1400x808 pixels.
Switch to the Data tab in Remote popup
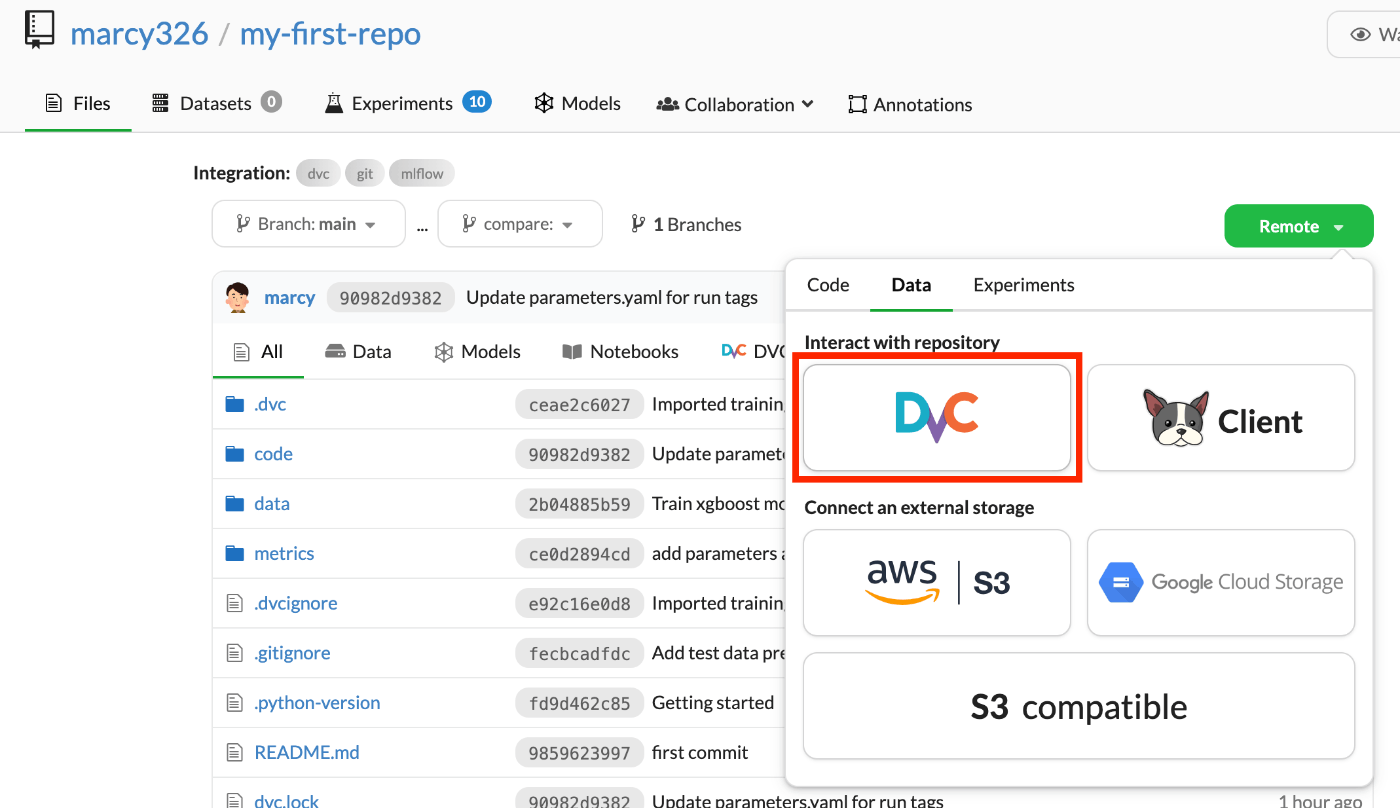click(911, 285)
